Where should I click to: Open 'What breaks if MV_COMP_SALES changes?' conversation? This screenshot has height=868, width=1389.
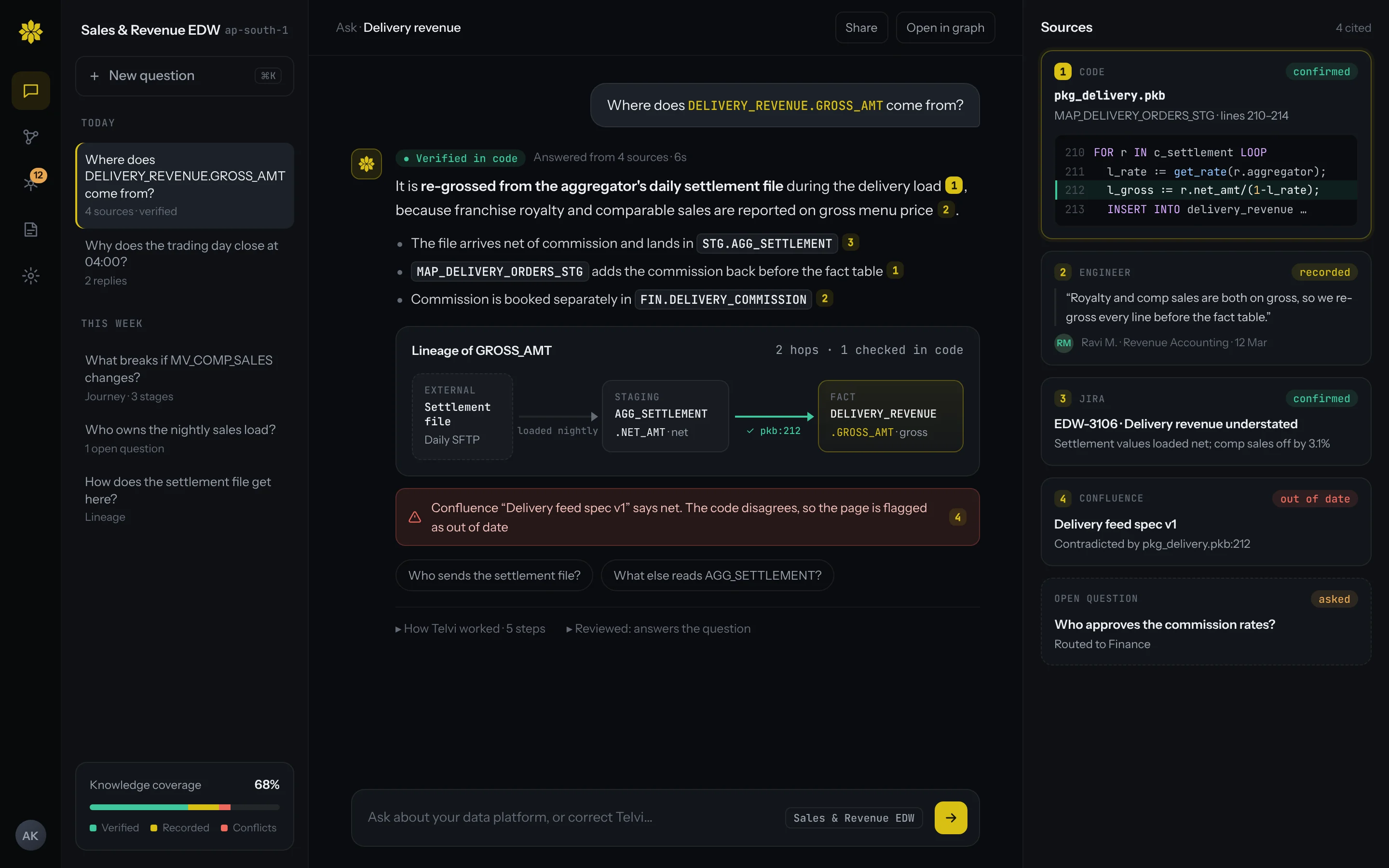(184, 378)
